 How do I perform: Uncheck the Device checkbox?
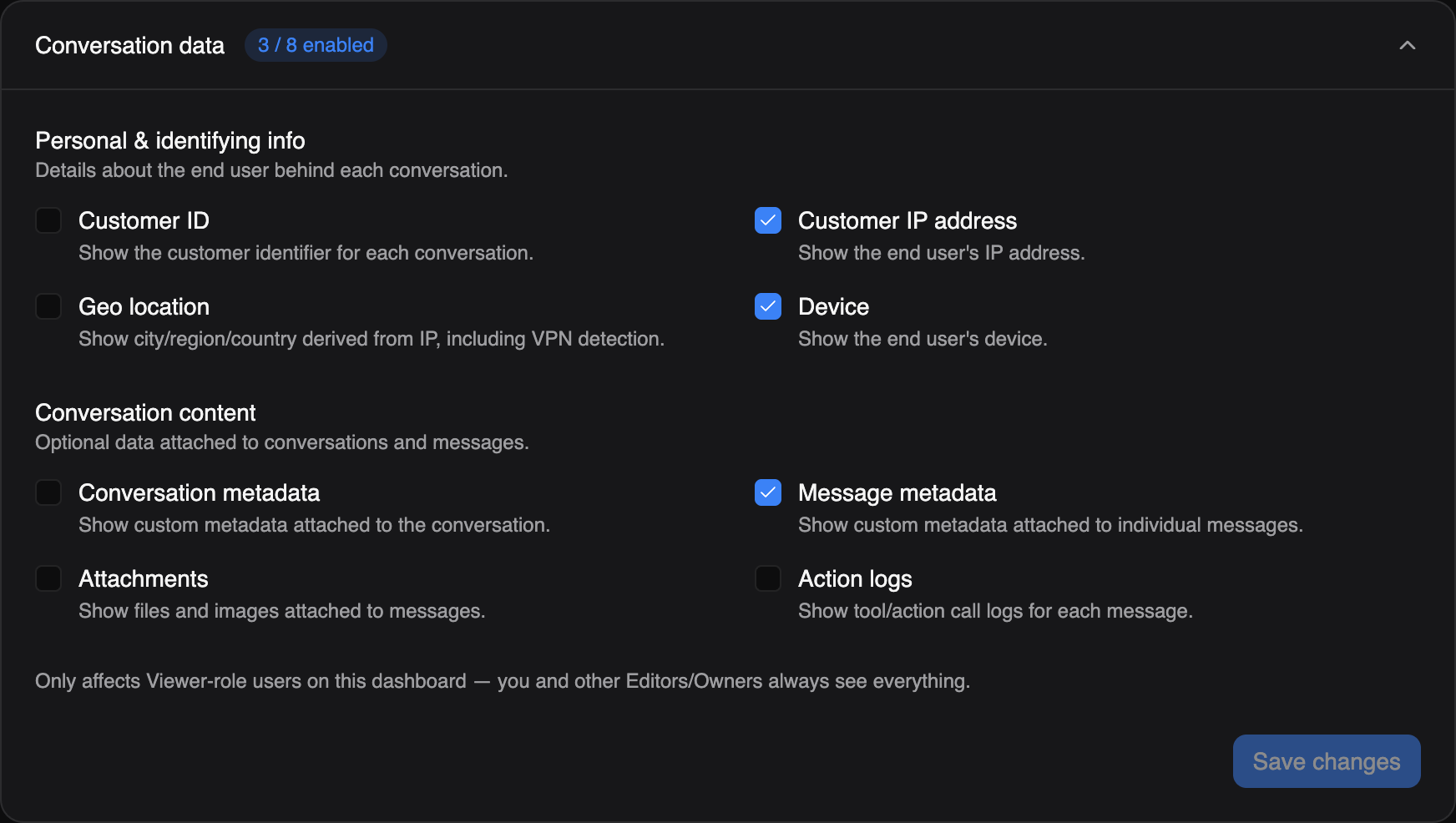pos(768,306)
